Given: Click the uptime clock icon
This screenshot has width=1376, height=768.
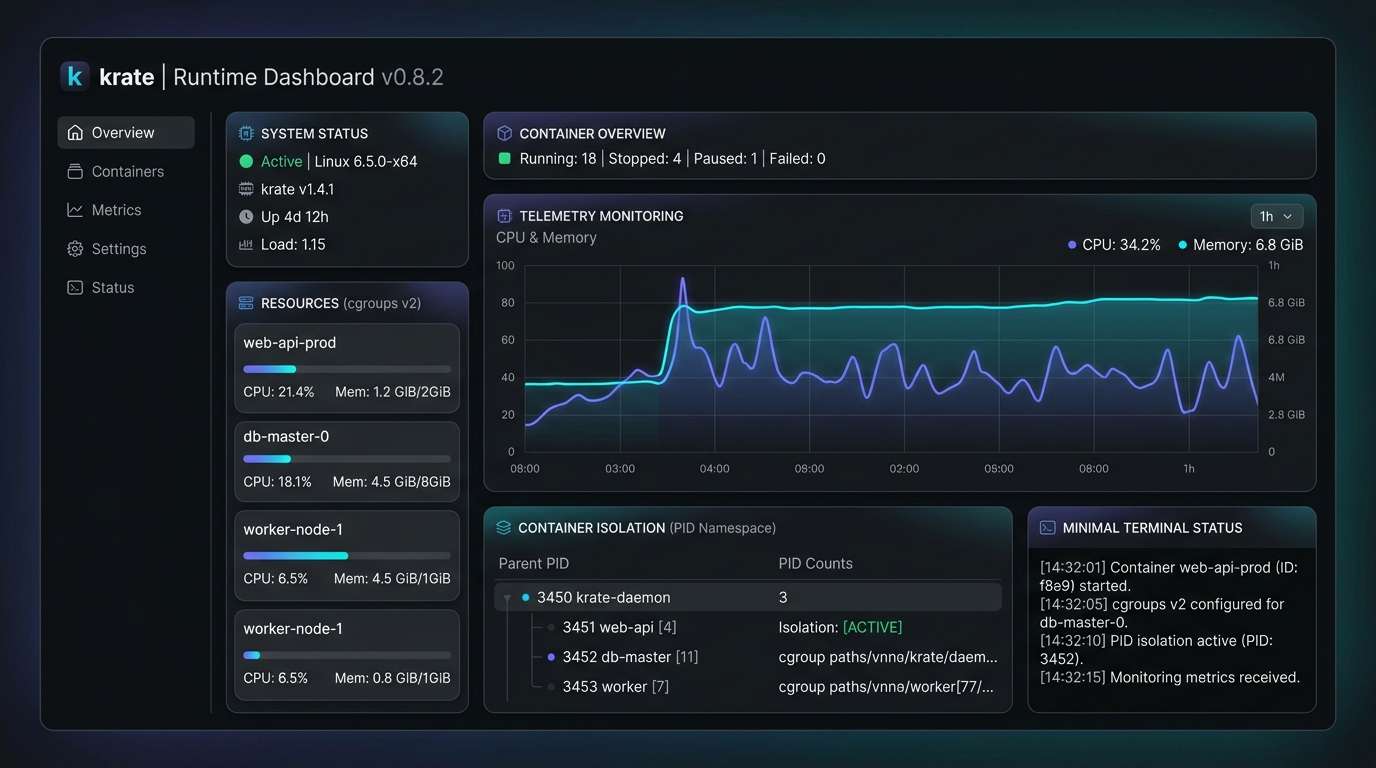Looking at the screenshot, I should point(246,217).
